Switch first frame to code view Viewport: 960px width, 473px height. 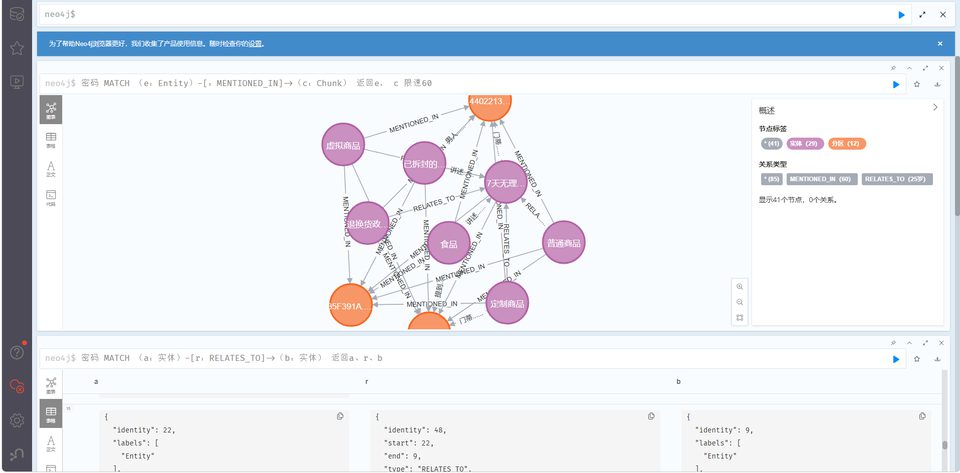[x=51, y=198]
